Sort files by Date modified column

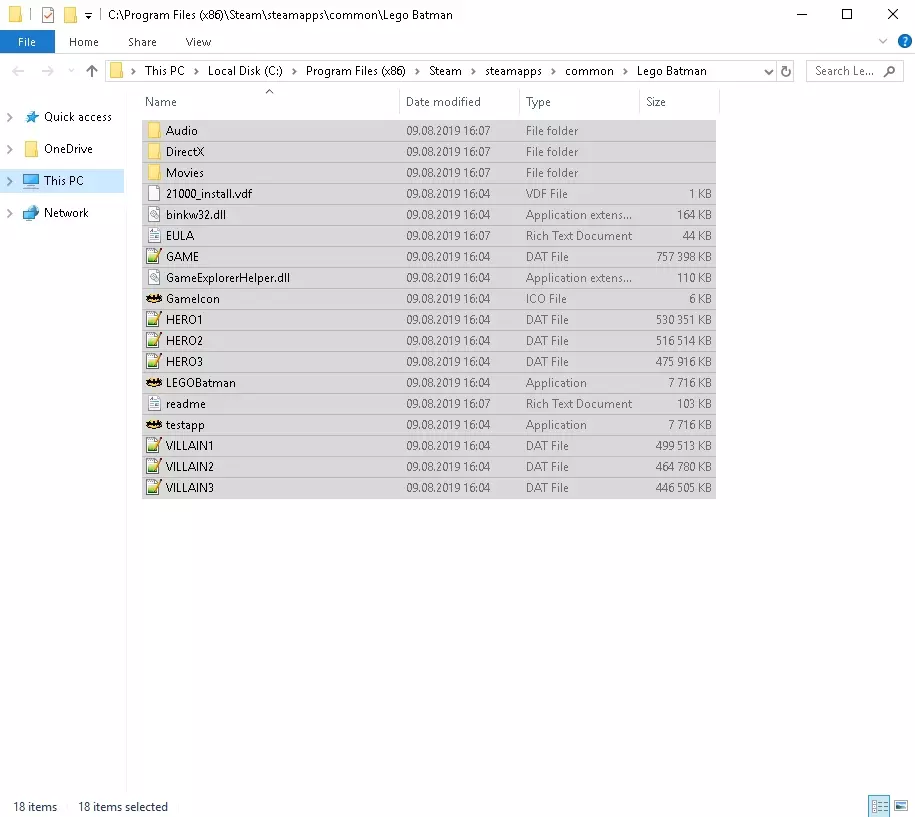coord(443,102)
